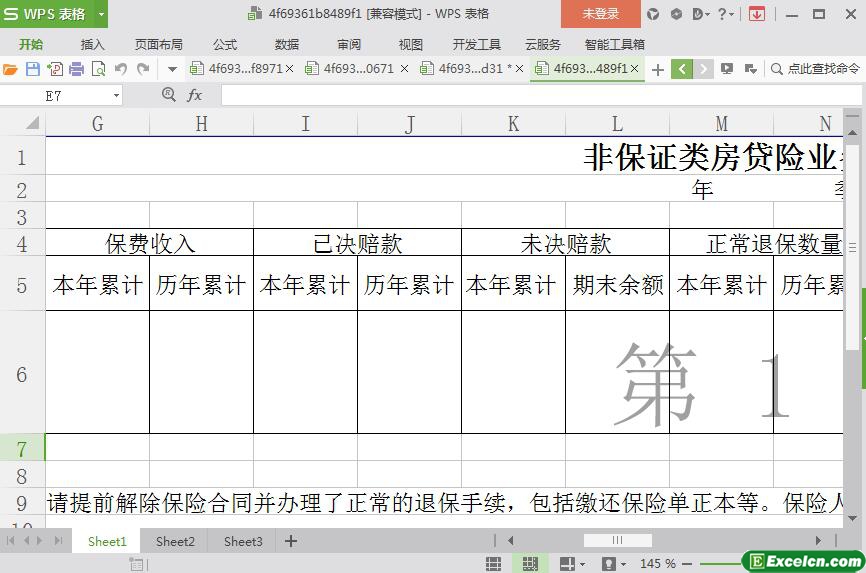The height and width of the screenshot is (573, 866).
Task: Add a new sheet with plus icon
Action: 291,541
